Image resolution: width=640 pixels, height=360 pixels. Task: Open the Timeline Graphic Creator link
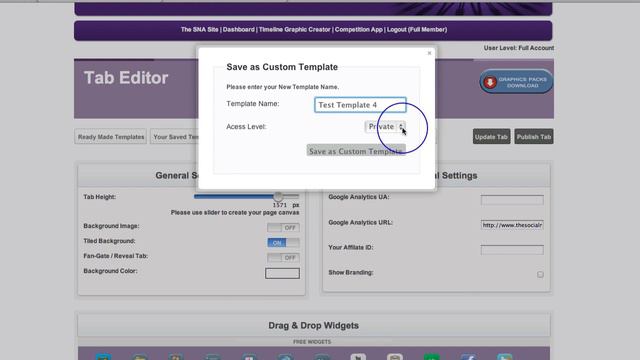tap(294, 29)
